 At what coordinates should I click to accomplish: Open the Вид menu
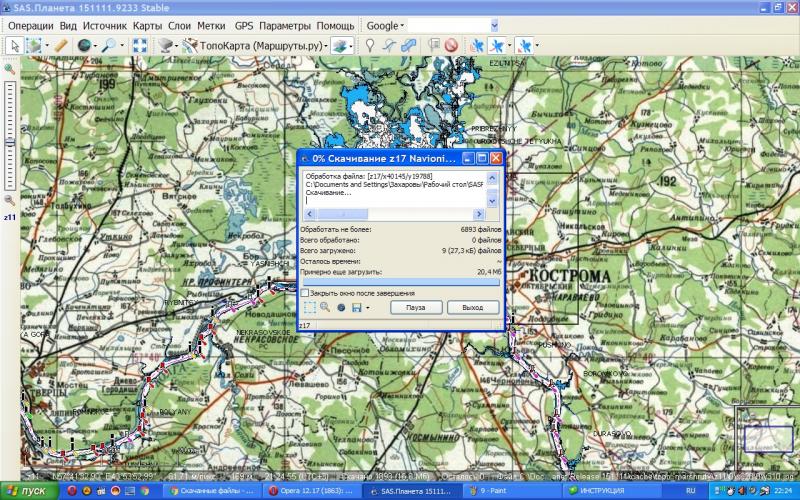point(68,26)
